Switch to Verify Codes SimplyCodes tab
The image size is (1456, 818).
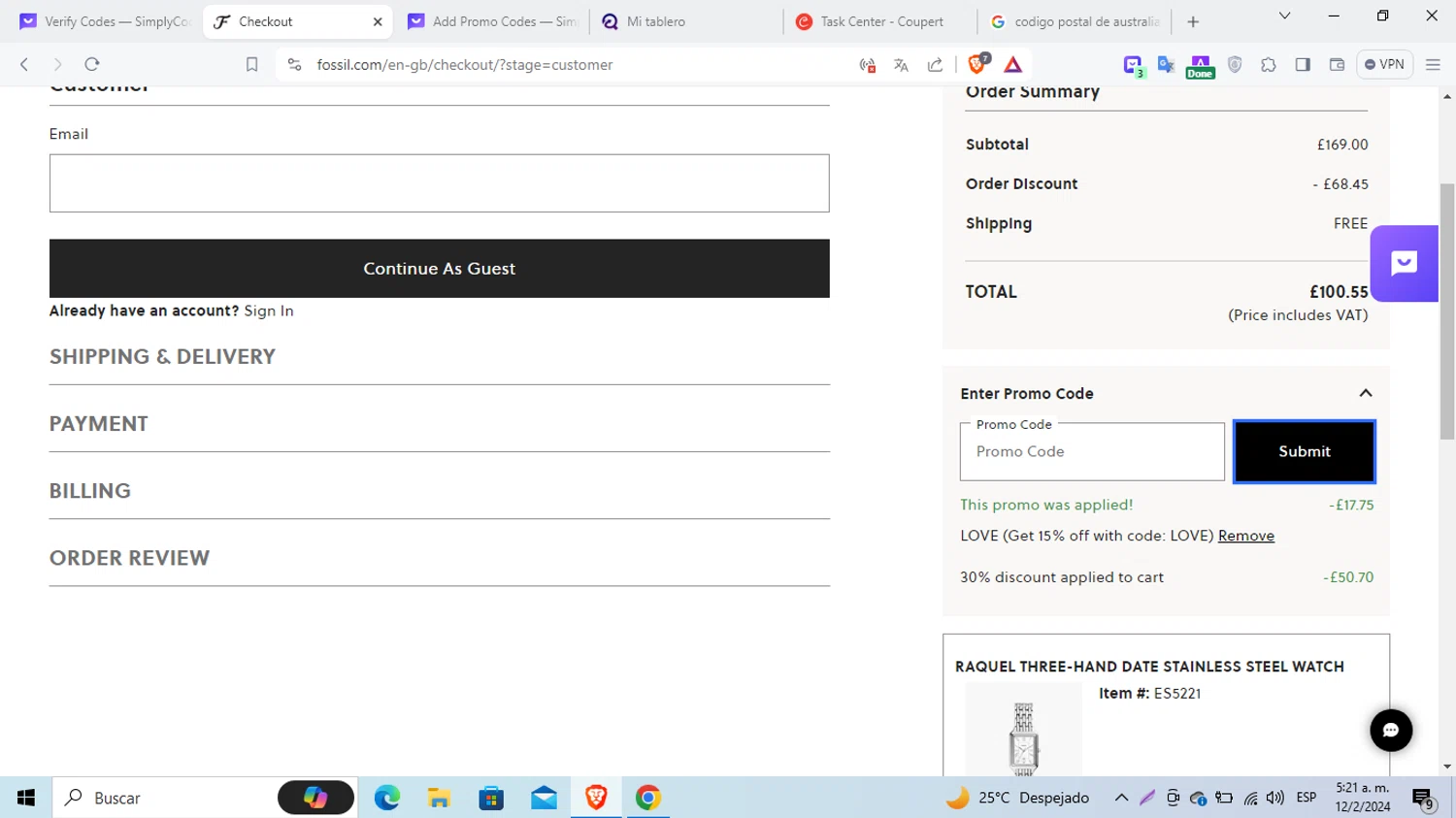[x=104, y=21]
